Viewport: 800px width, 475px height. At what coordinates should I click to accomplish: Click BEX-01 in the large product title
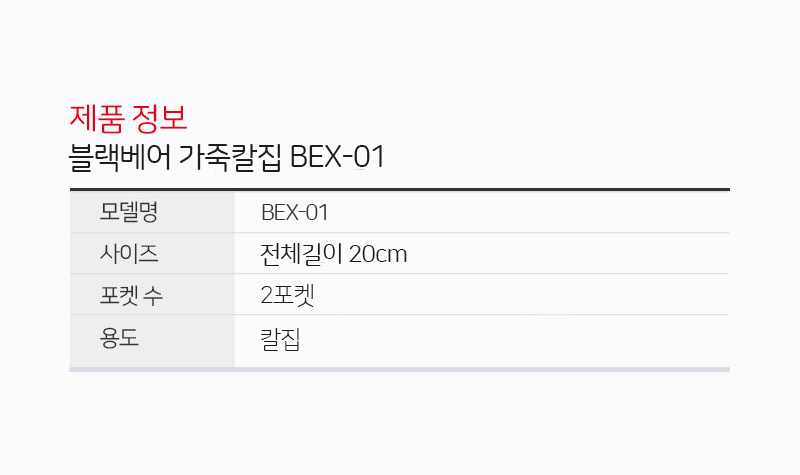point(337,157)
